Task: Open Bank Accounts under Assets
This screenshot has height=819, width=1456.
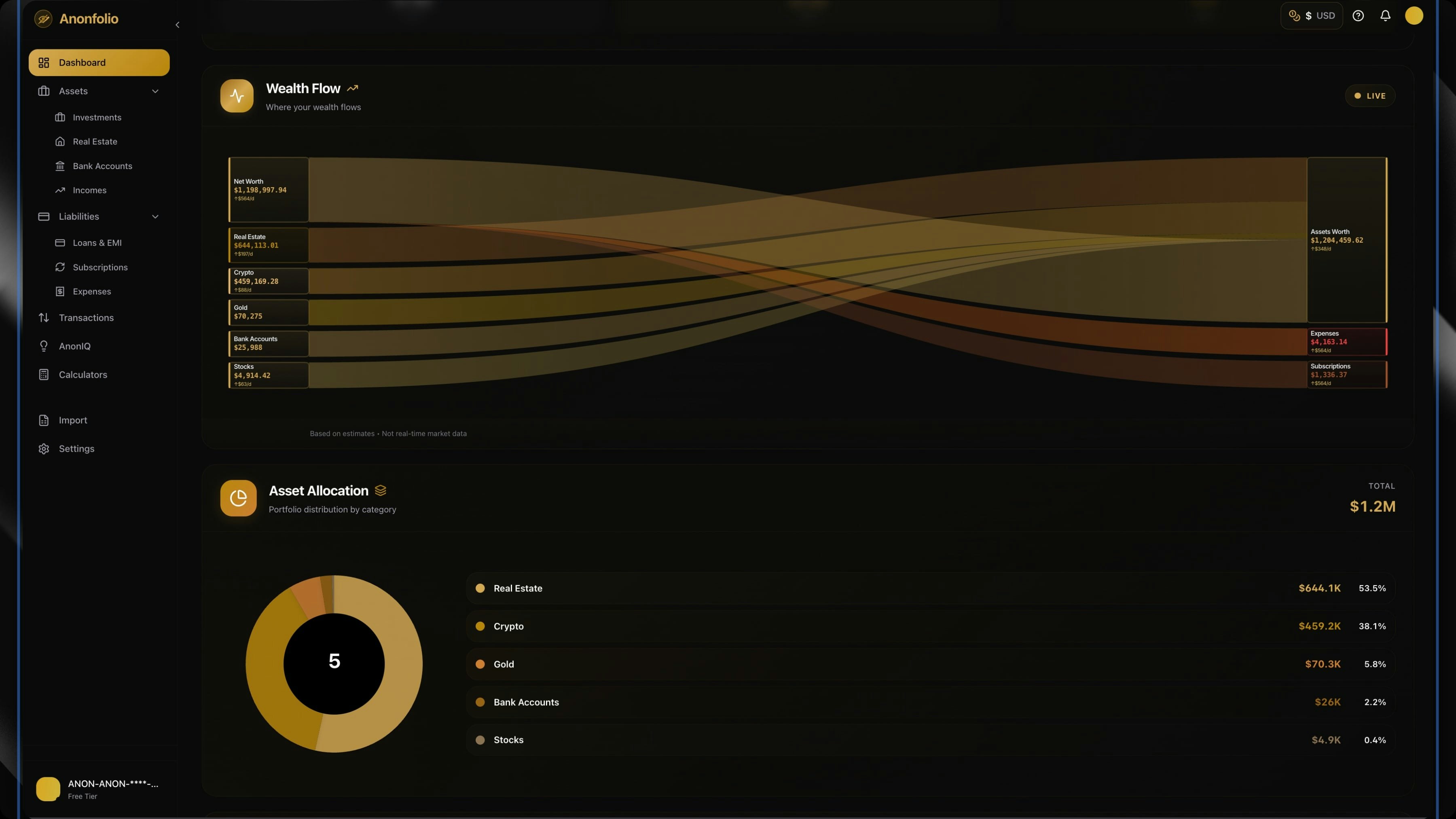Action: click(x=102, y=165)
